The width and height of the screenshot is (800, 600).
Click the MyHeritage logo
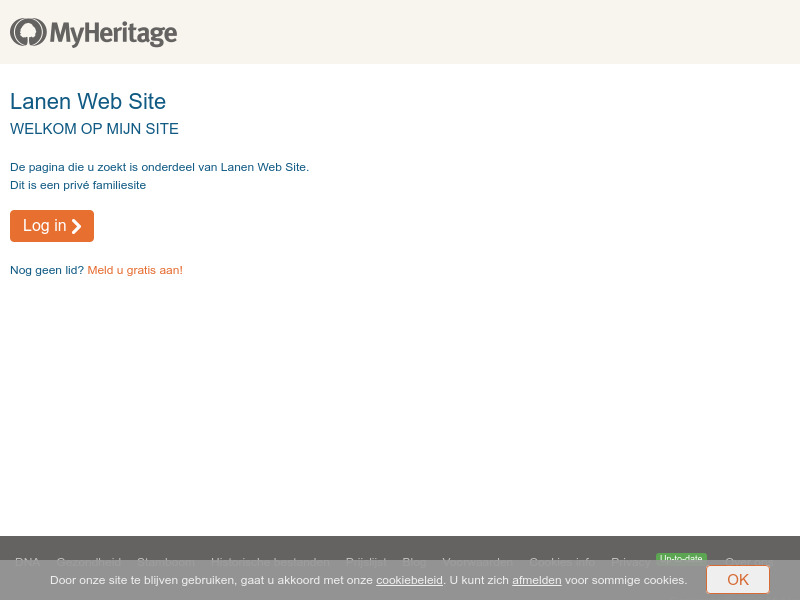click(93, 32)
